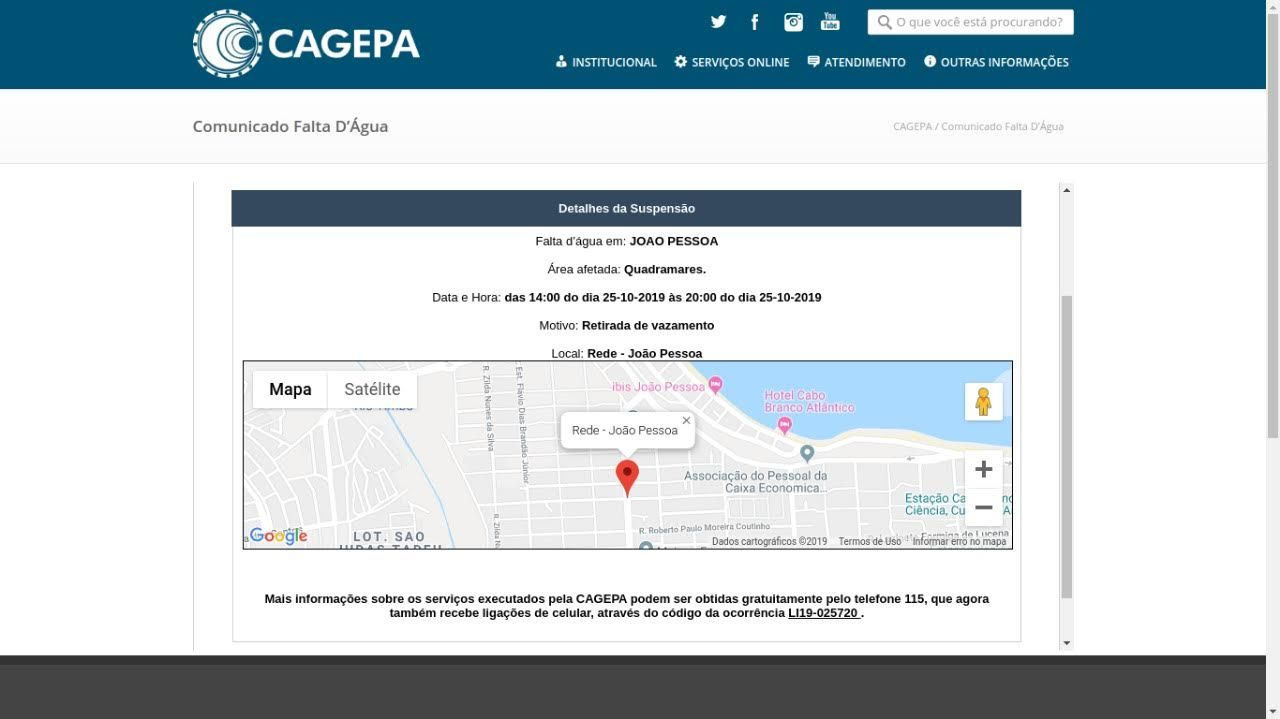Image resolution: width=1280 pixels, height=719 pixels.
Task: Click the ibis João Pessoa hotel marker
Action: pyautogui.click(x=715, y=385)
